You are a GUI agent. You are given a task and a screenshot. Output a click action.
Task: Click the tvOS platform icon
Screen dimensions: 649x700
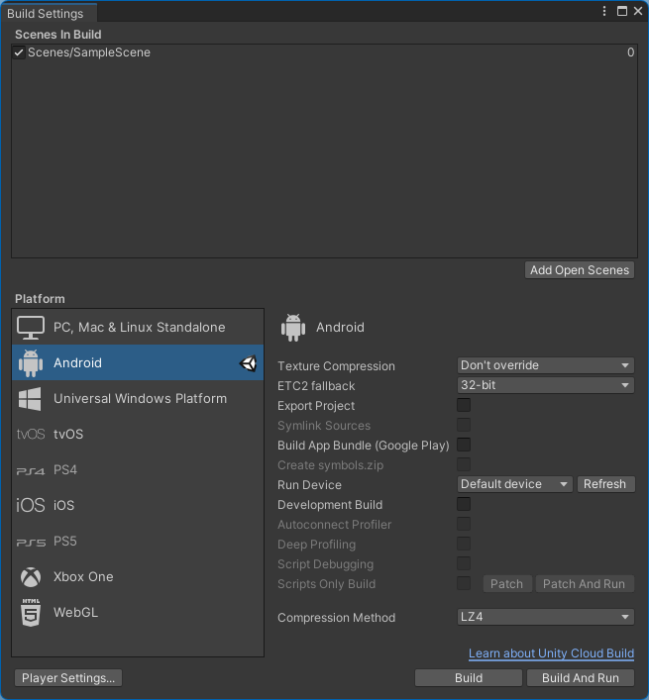click(30, 434)
